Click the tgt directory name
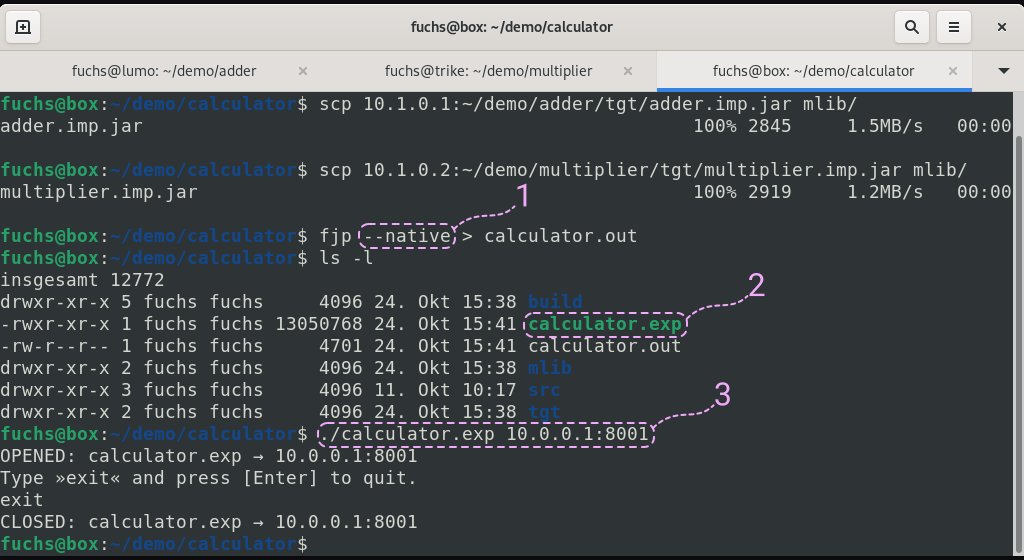This screenshot has height=560, width=1024. 544,412
